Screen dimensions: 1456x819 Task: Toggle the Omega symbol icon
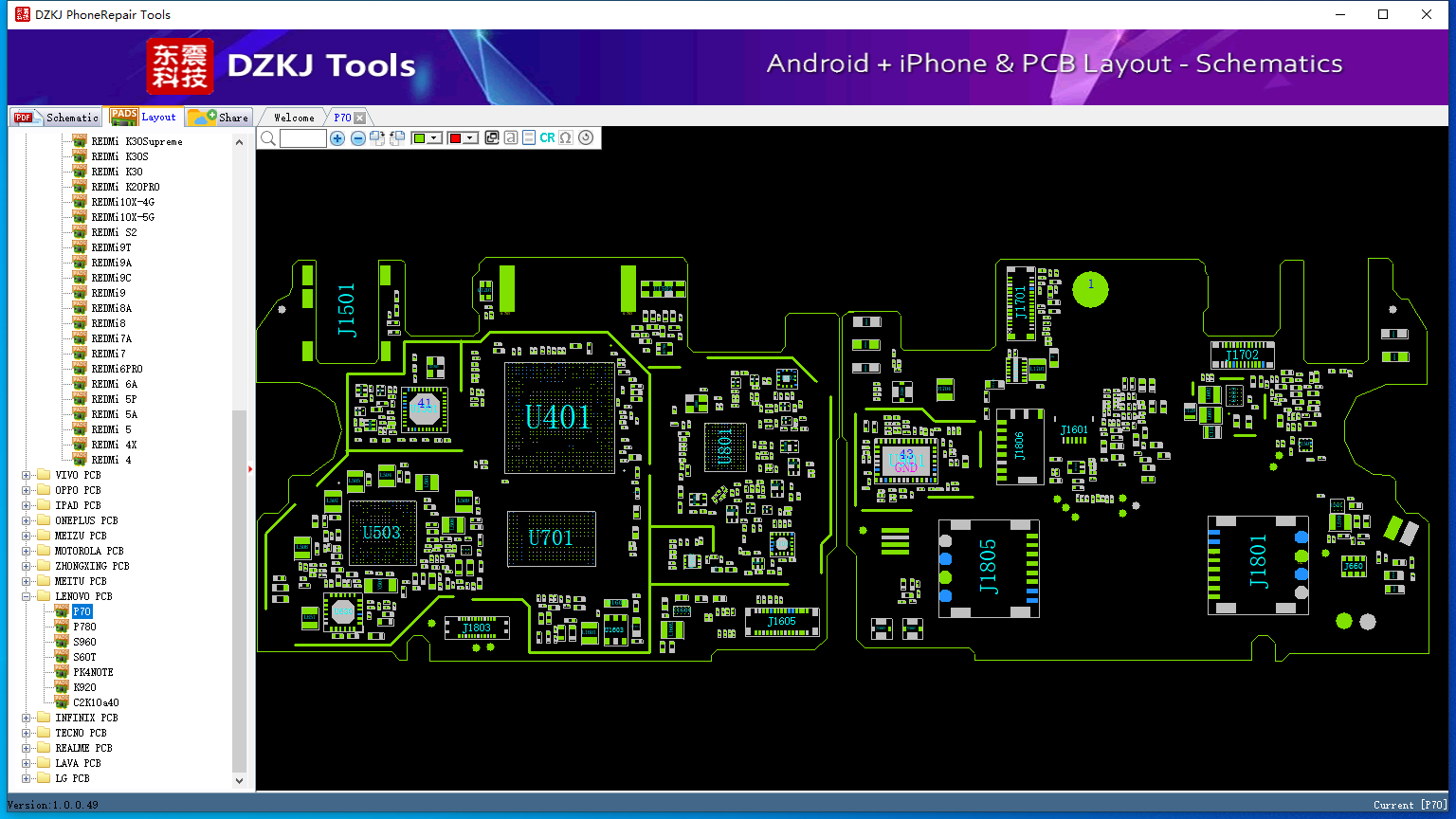pos(566,138)
